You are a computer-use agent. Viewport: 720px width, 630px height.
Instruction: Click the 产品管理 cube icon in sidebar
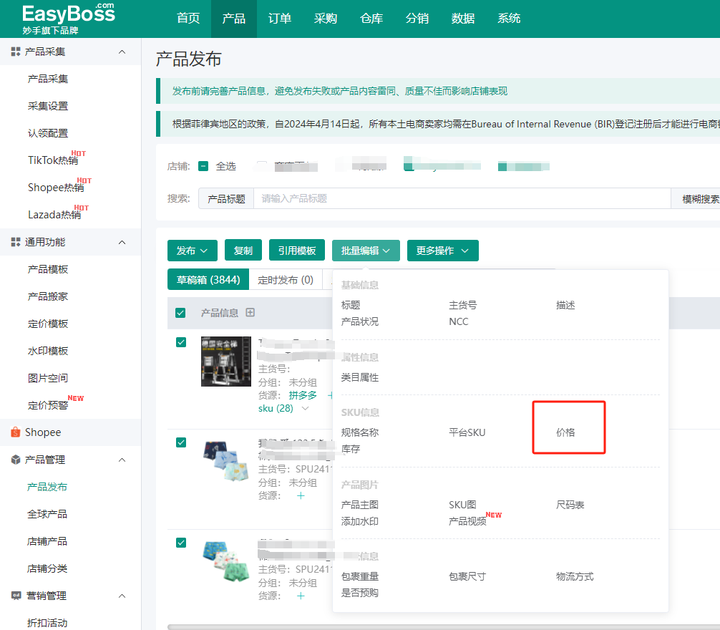[x=15, y=460]
